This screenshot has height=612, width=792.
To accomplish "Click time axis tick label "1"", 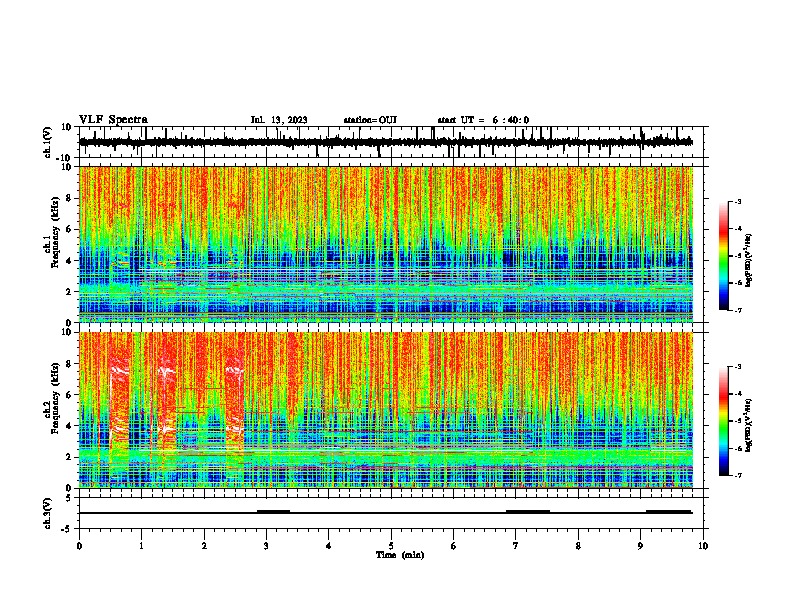I will [141, 546].
